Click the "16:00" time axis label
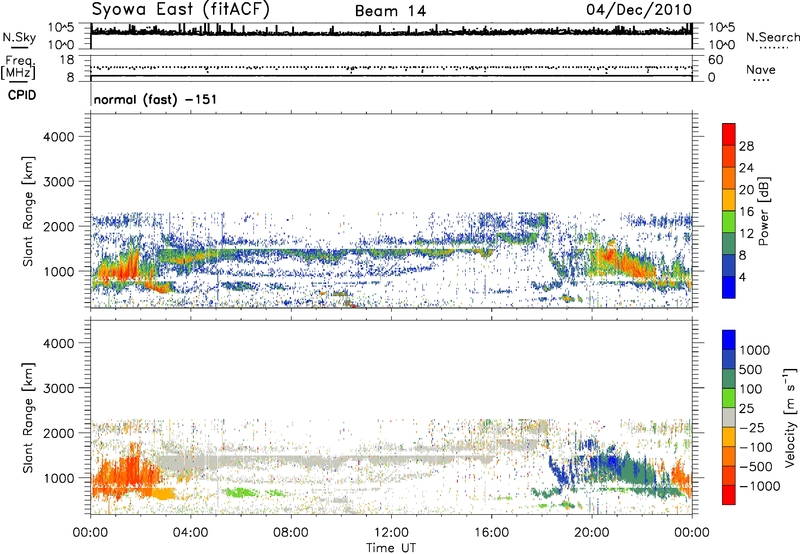The width and height of the screenshot is (800, 554). click(491, 533)
